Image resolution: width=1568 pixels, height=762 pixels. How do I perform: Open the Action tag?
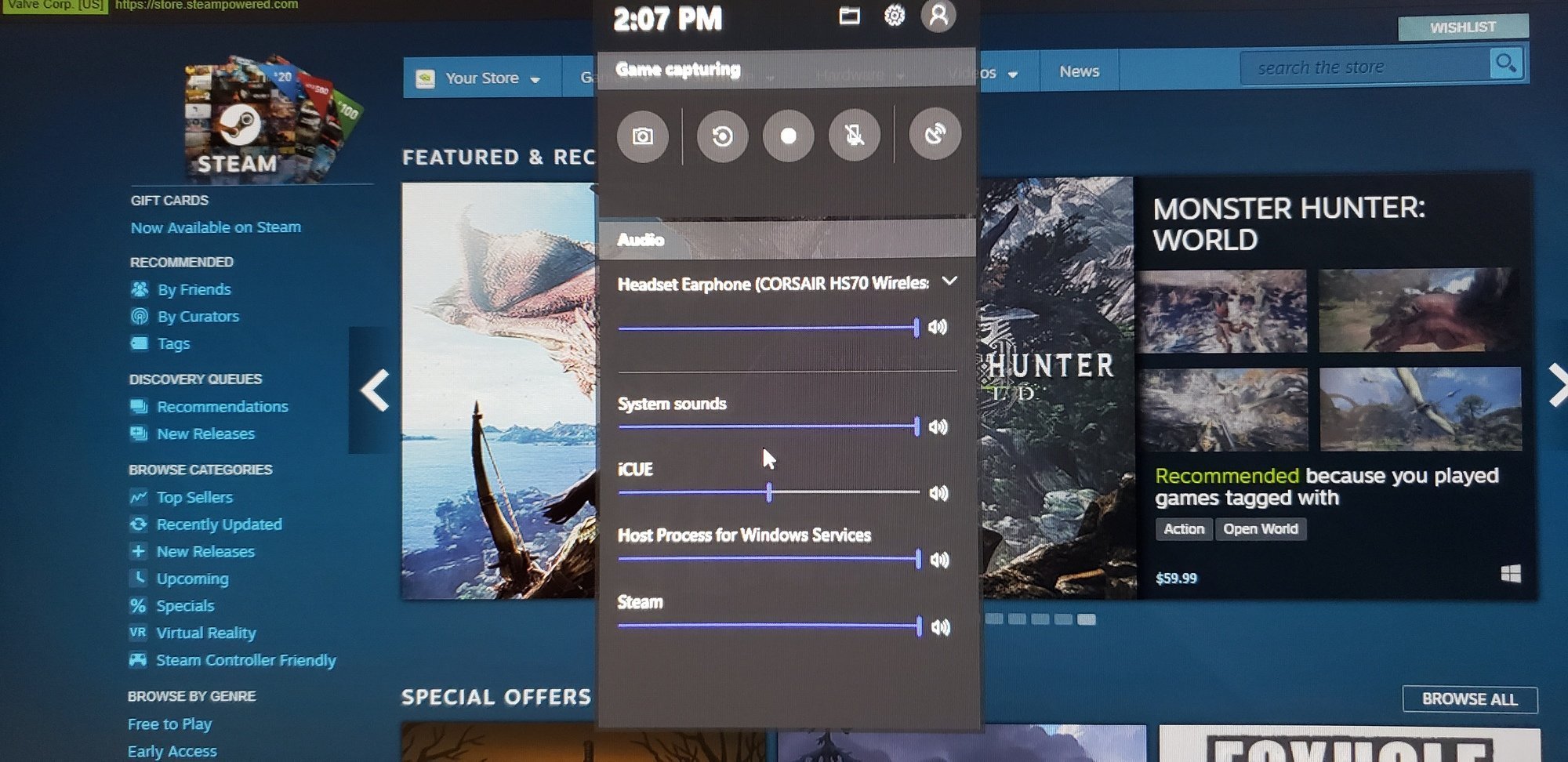1184,529
